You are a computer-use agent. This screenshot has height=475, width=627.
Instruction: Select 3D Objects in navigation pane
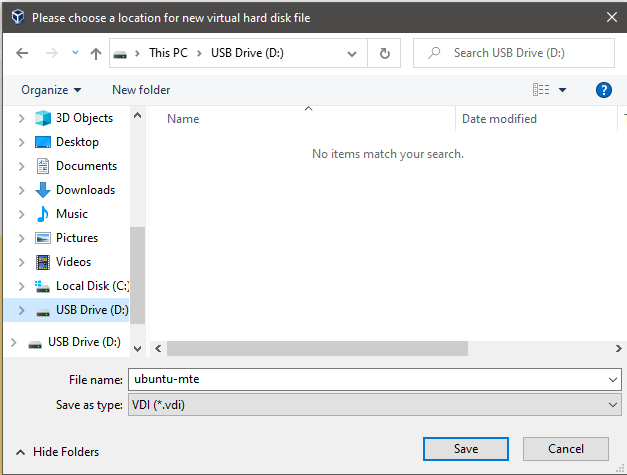[84, 118]
